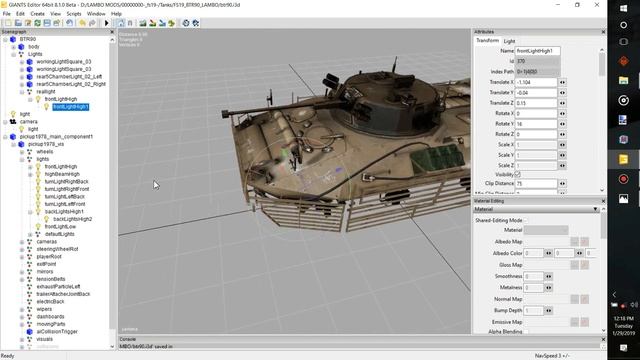Toggle the Visibility checkbox
Screen dimensions: 640x360
point(518,175)
